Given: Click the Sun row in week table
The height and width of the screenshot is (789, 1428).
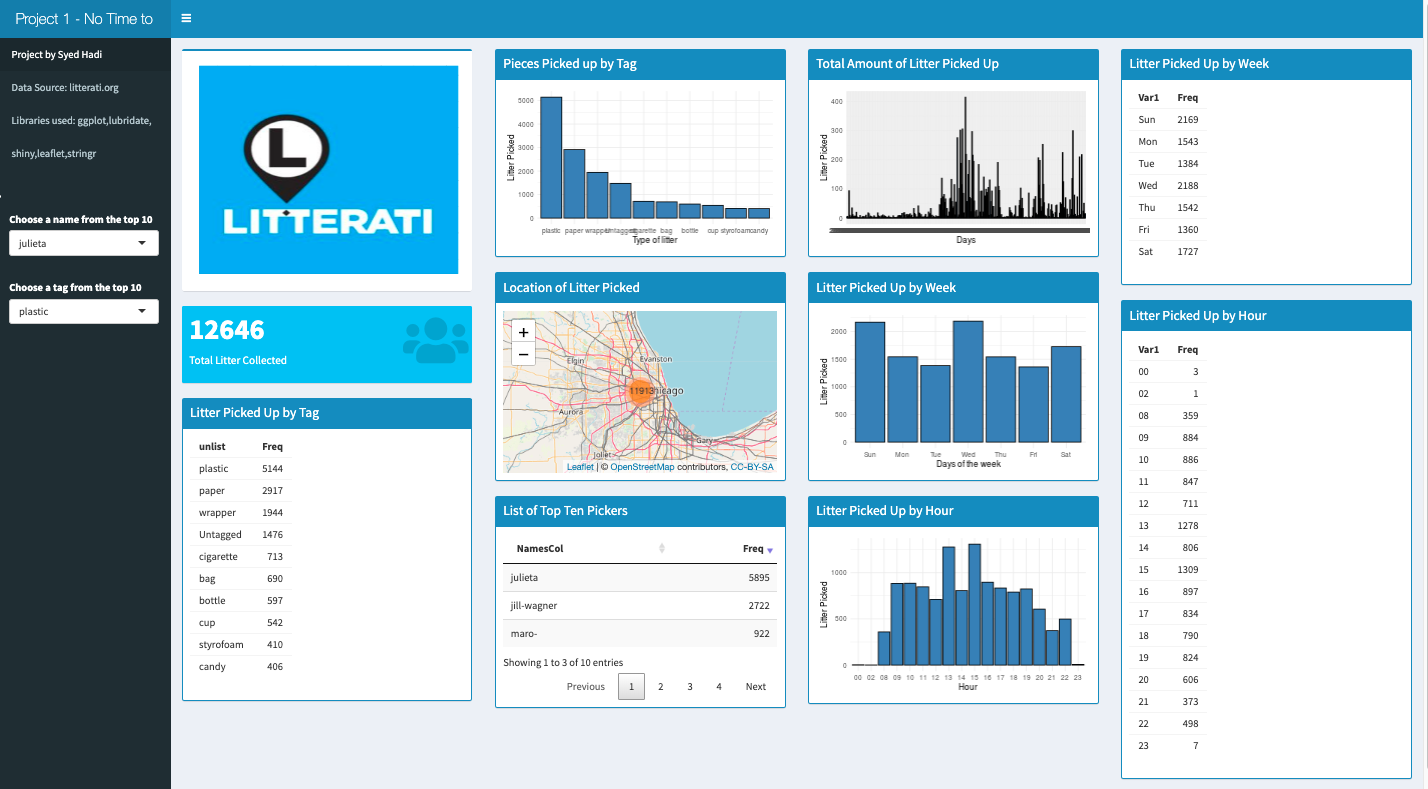Looking at the screenshot, I should pos(1169,120).
